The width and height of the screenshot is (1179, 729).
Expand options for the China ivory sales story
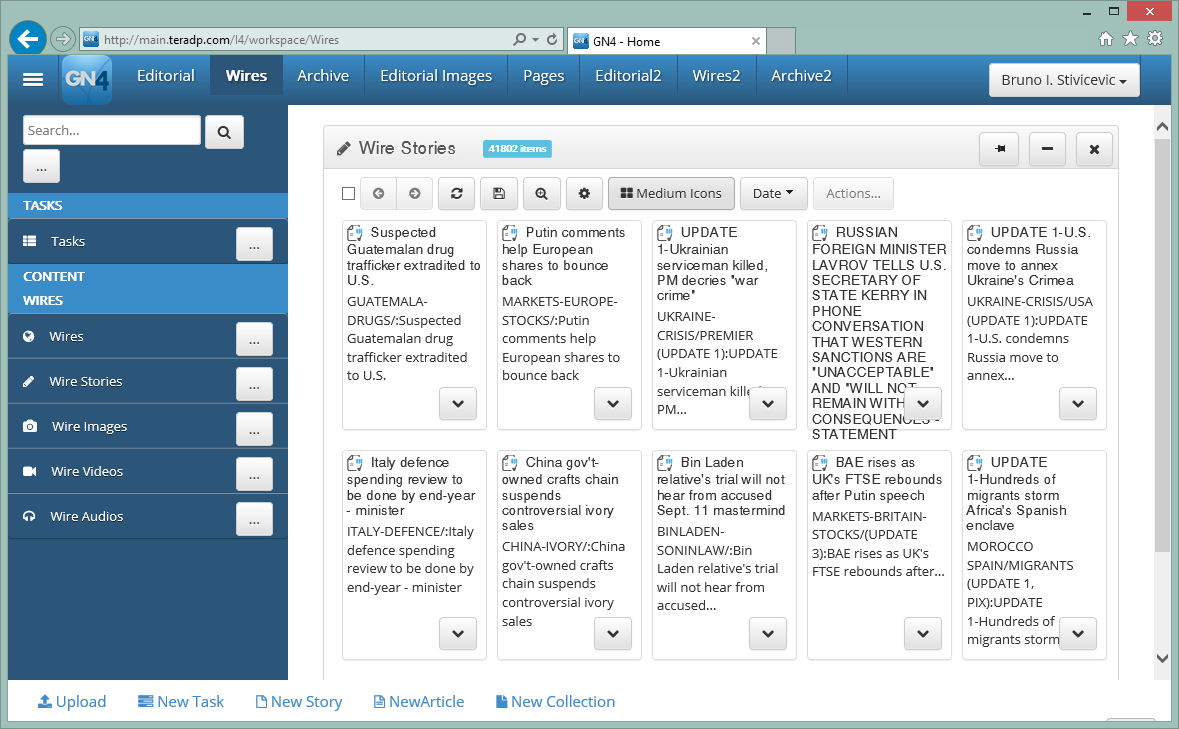[613, 634]
